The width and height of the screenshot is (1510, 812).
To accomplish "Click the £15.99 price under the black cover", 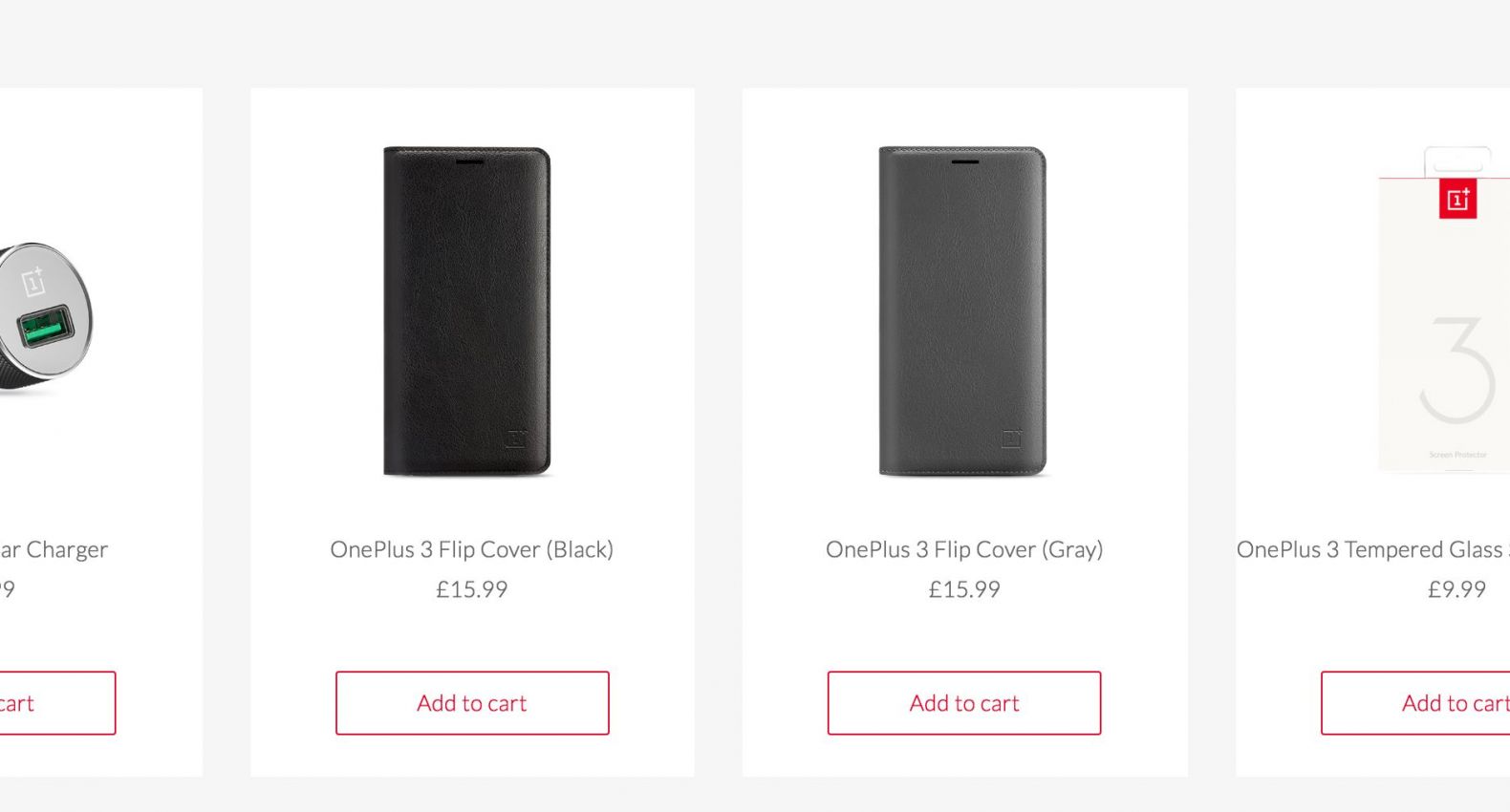I will coord(472,589).
